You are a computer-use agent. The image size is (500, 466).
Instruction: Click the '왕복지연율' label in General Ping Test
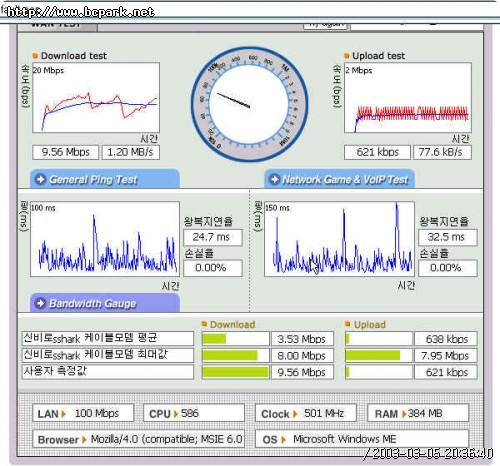point(208,221)
